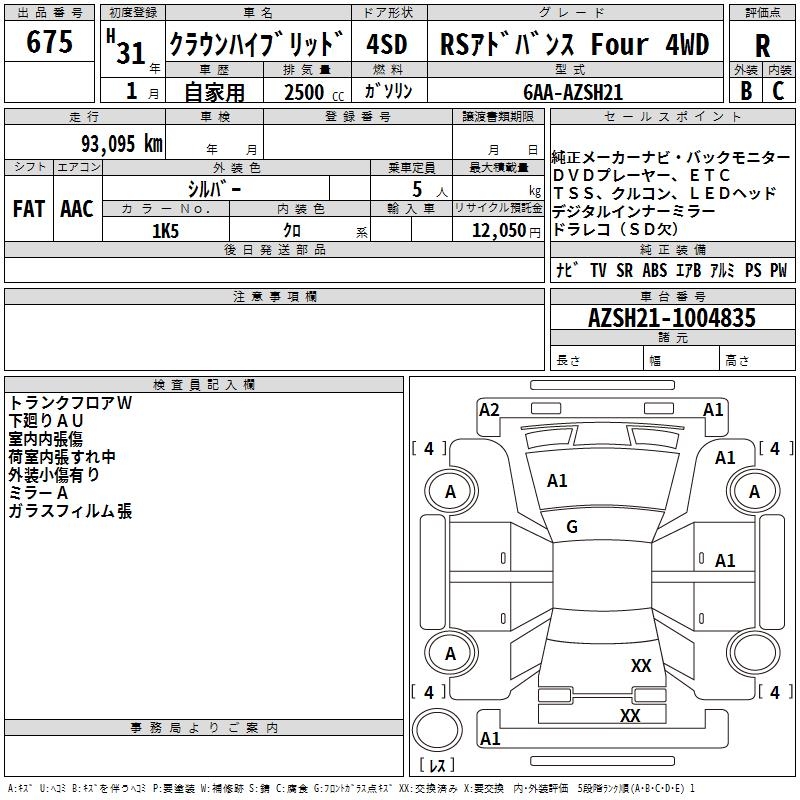Select mileage value 93,095 km
800x800 pixels.
122,144
